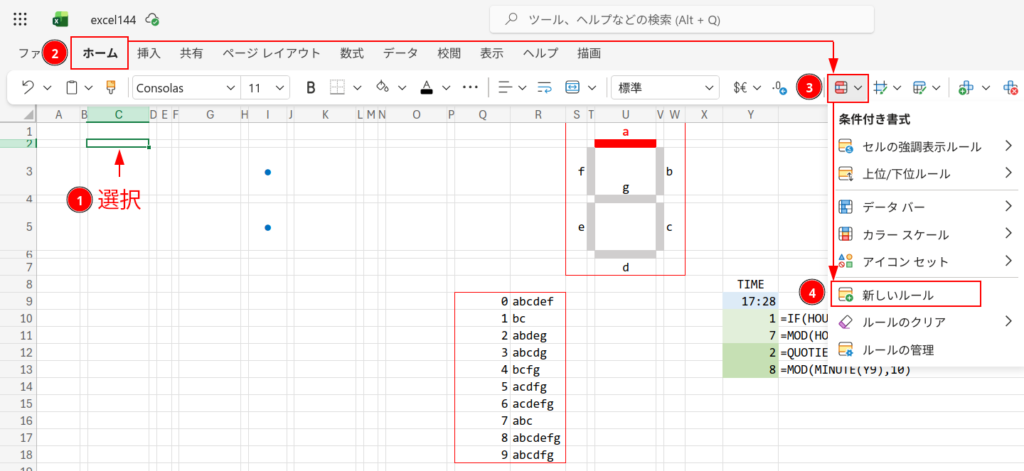Click the Font Color 'A' icon
This screenshot has width=1024, height=471.
[x=427, y=88]
